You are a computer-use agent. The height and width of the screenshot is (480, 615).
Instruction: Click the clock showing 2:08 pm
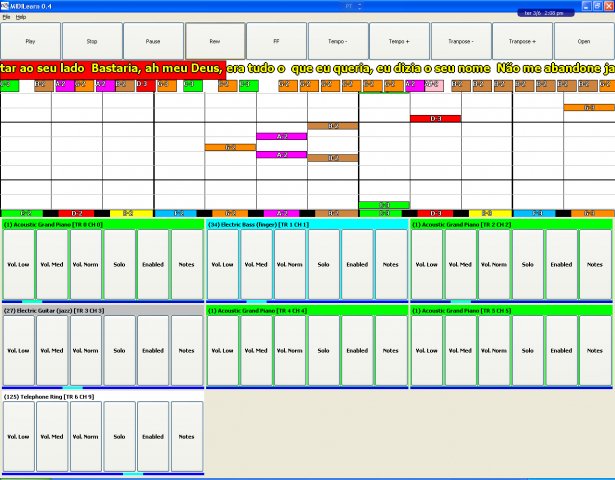tap(546, 13)
